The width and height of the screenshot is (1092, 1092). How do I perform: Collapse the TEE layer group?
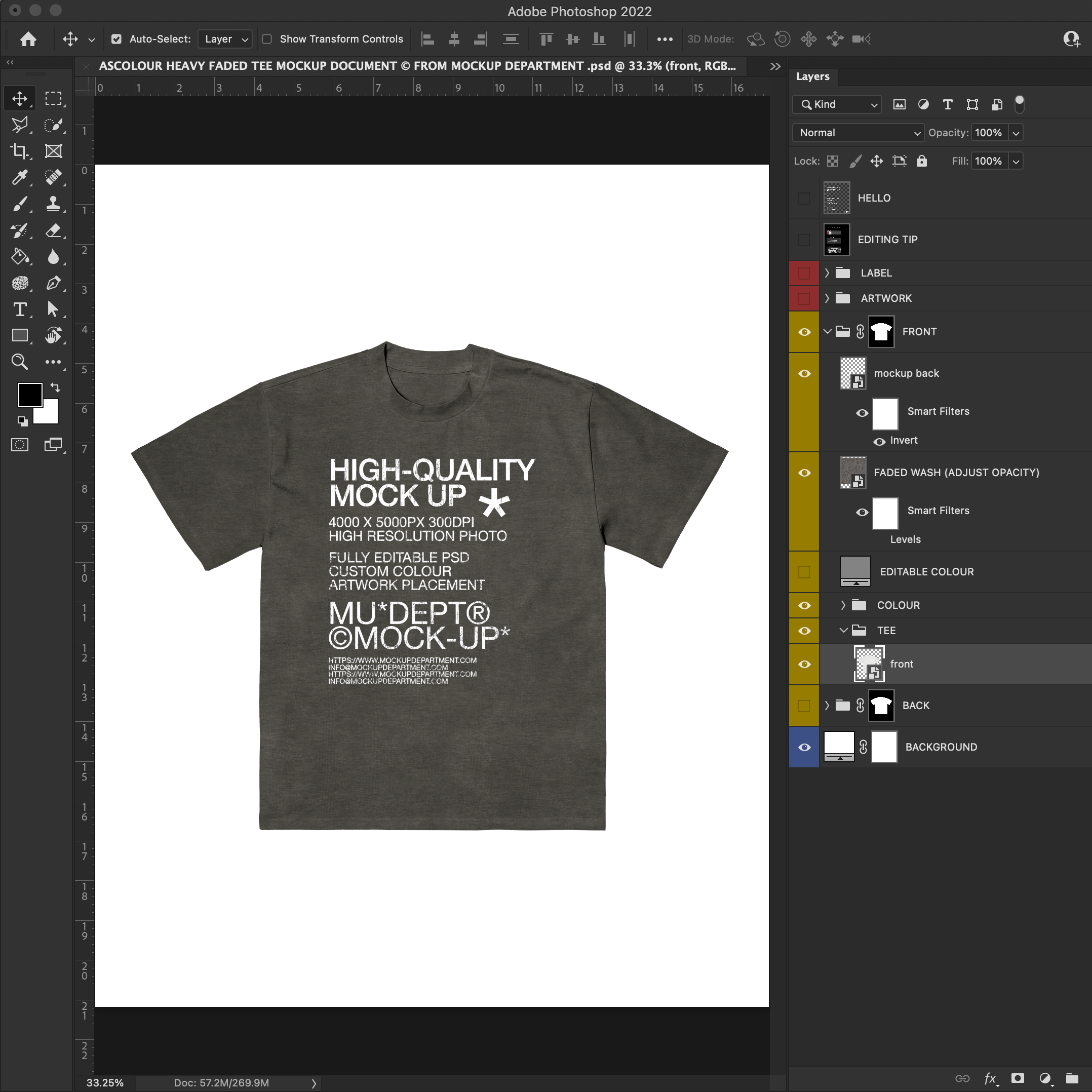(x=843, y=630)
